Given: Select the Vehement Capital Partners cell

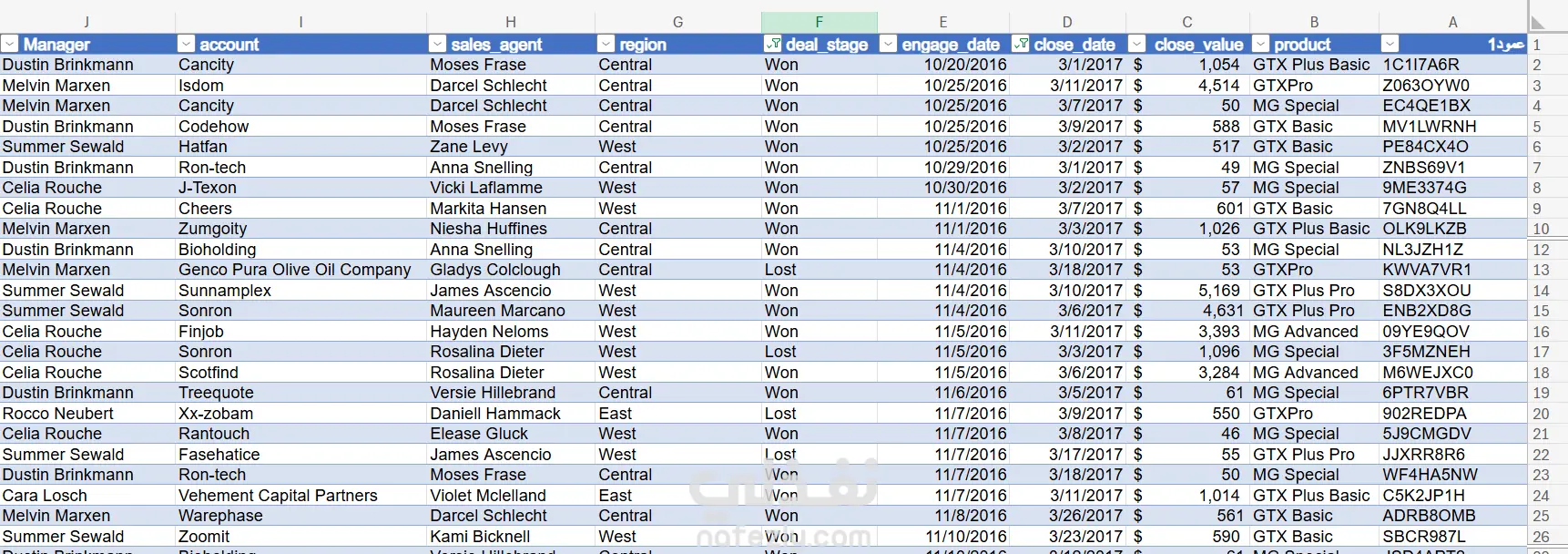Looking at the screenshot, I should (278, 496).
